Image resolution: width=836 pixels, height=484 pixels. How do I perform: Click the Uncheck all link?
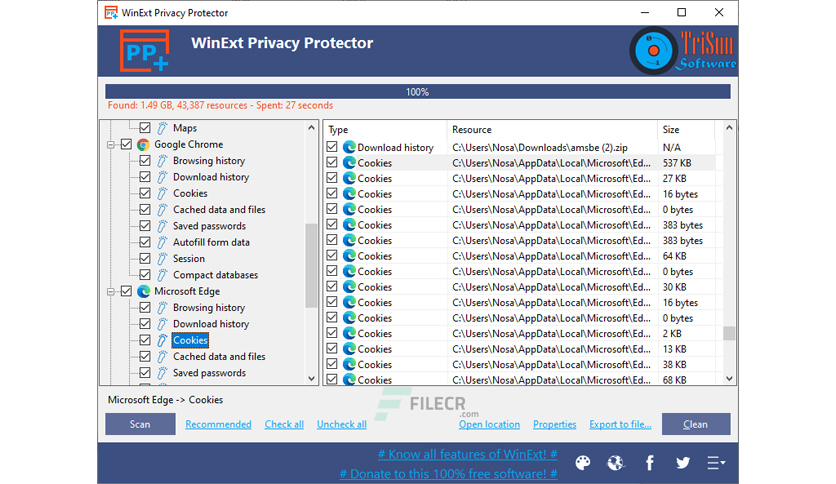[342, 424]
